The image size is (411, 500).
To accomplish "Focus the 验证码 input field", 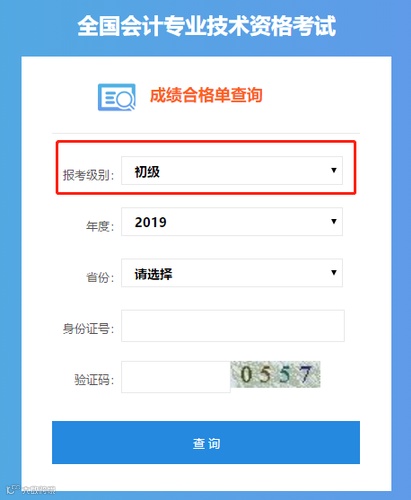I will [176, 377].
